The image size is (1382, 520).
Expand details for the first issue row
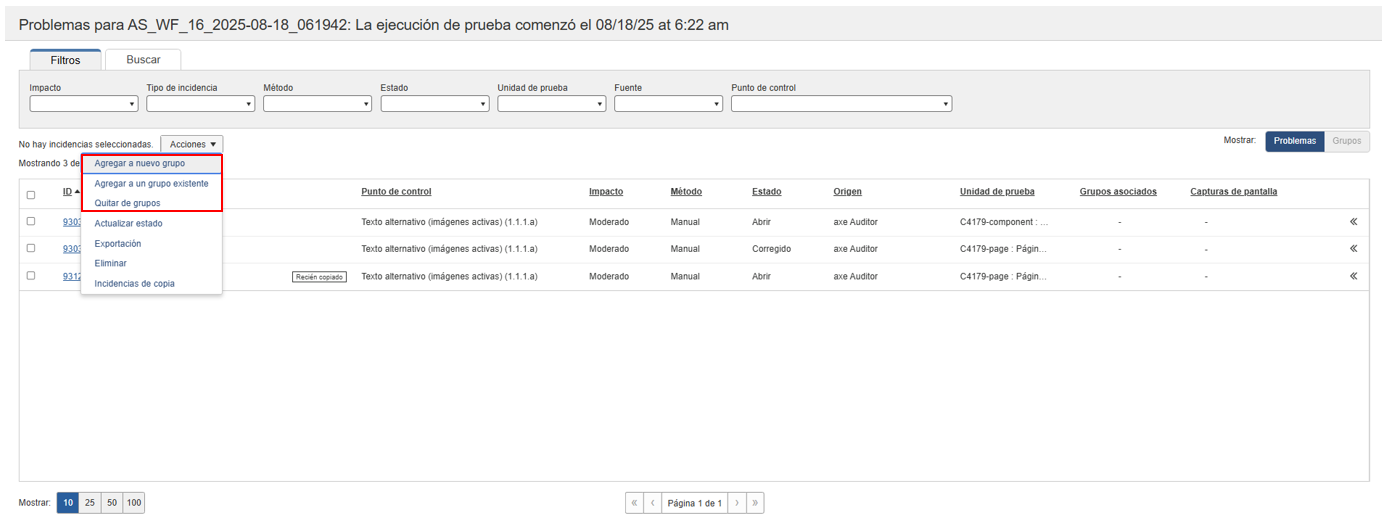(1353, 222)
